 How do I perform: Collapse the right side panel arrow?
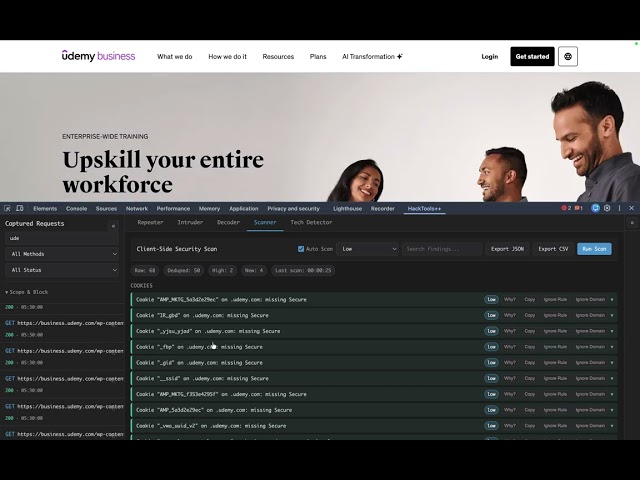tap(632, 222)
